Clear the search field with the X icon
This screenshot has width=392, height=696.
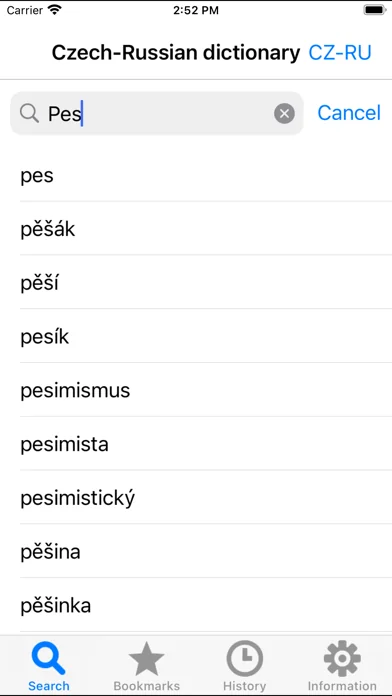(284, 114)
